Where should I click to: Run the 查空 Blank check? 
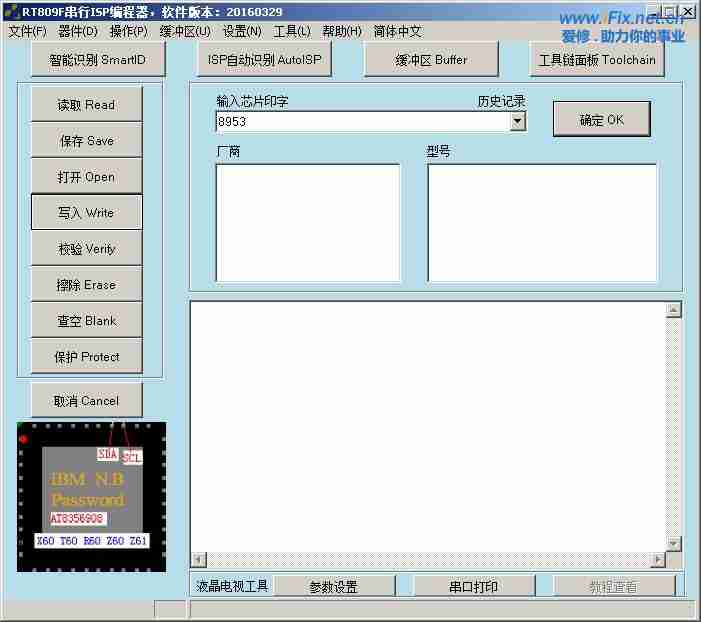click(87, 321)
